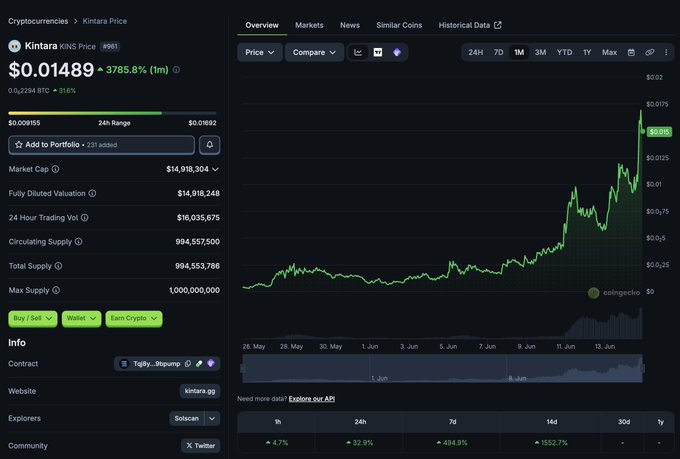Viewport: 680px width, 459px height.
Task: Open the Historical Data tab
Action: coord(470,25)
